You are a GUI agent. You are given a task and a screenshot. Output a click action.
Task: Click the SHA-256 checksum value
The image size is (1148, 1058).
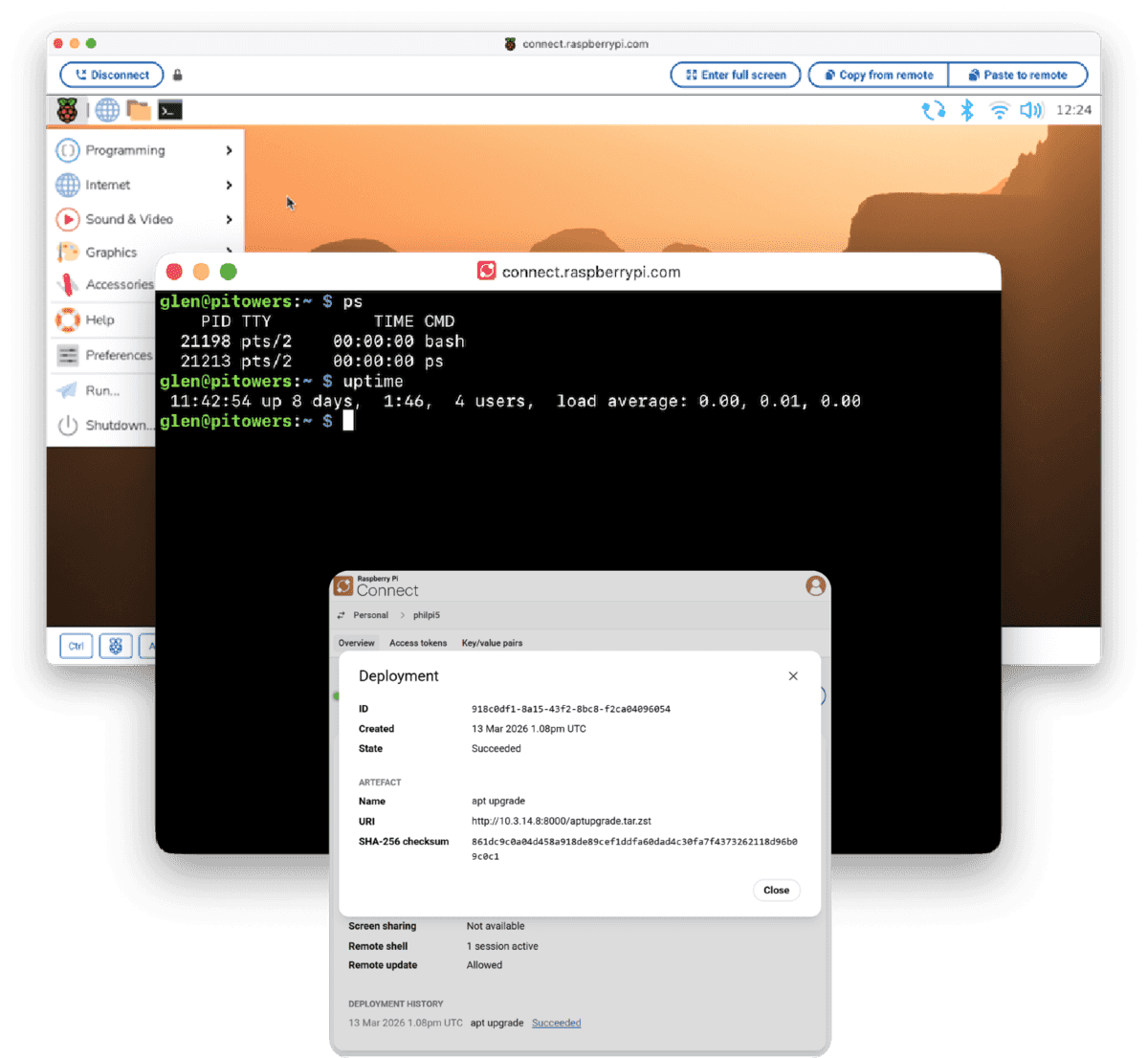634,849
